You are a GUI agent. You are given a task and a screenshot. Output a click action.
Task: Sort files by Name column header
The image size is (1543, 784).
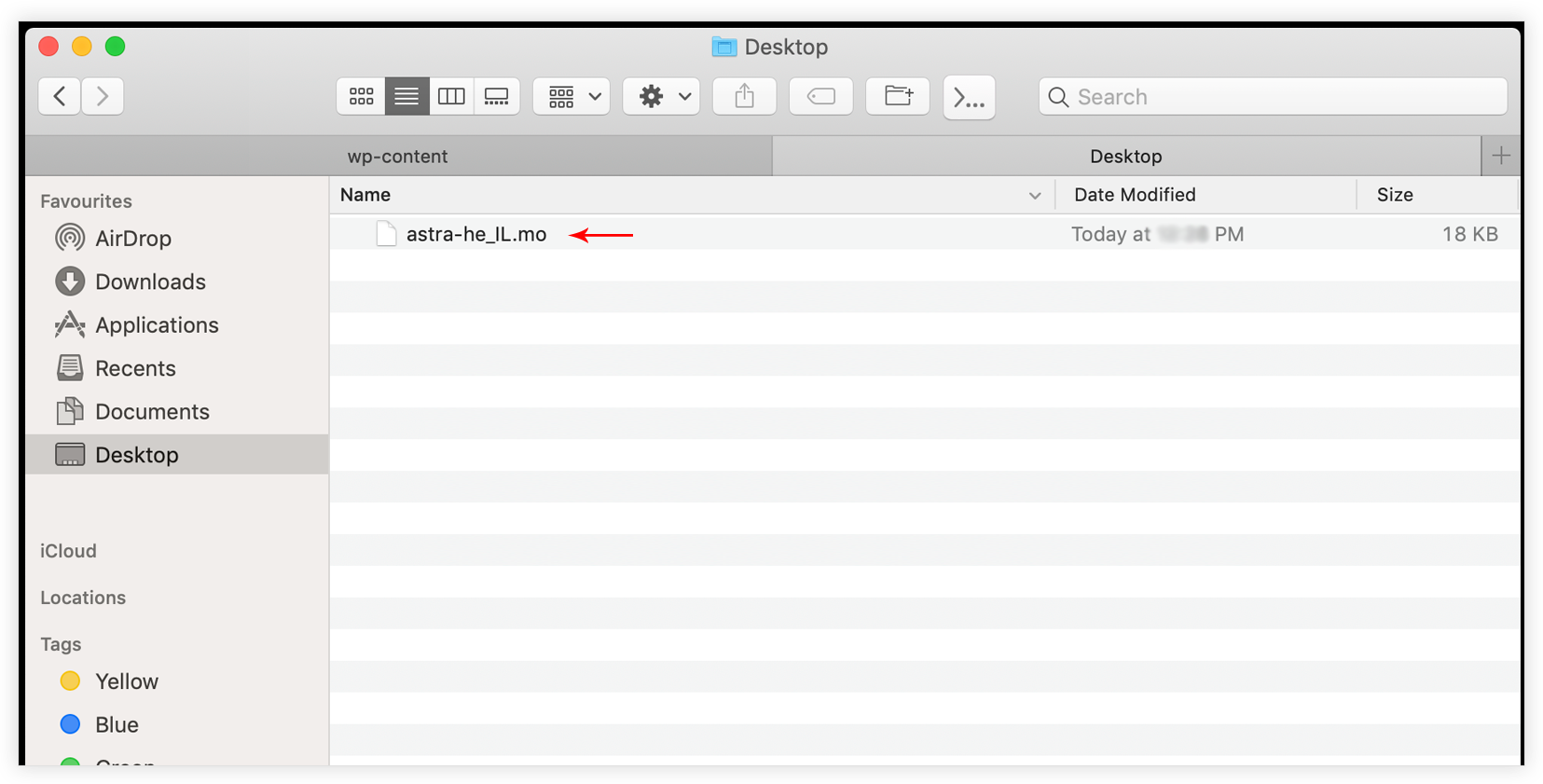click(x=365, y=195)
